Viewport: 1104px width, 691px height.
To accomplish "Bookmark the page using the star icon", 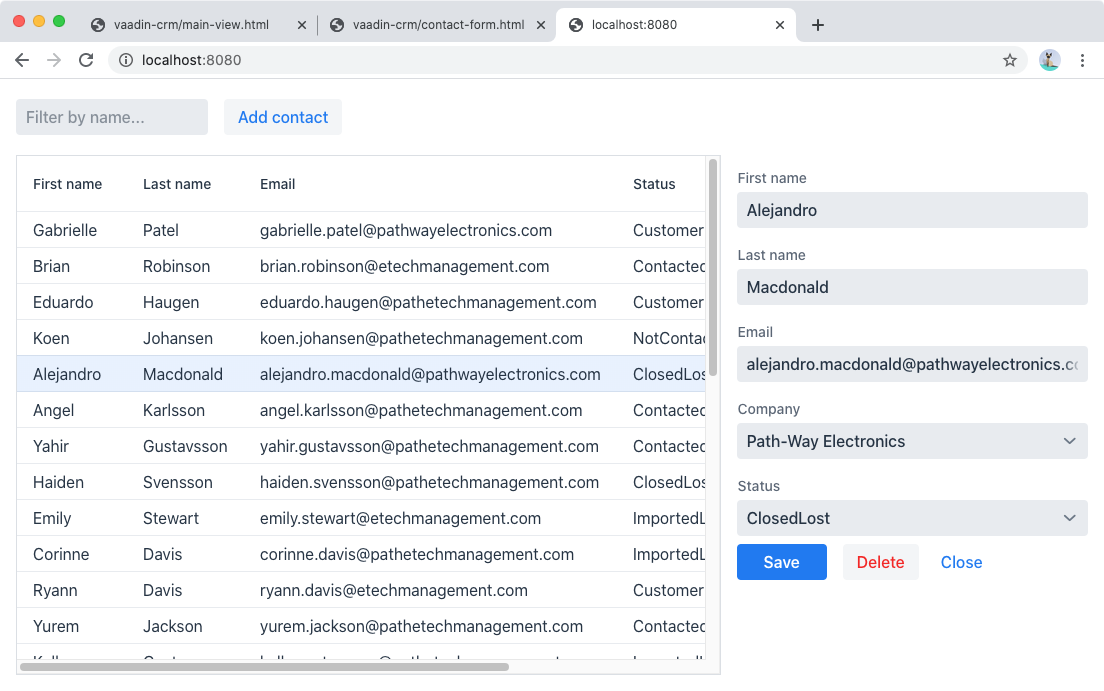I will (1010, 60).
